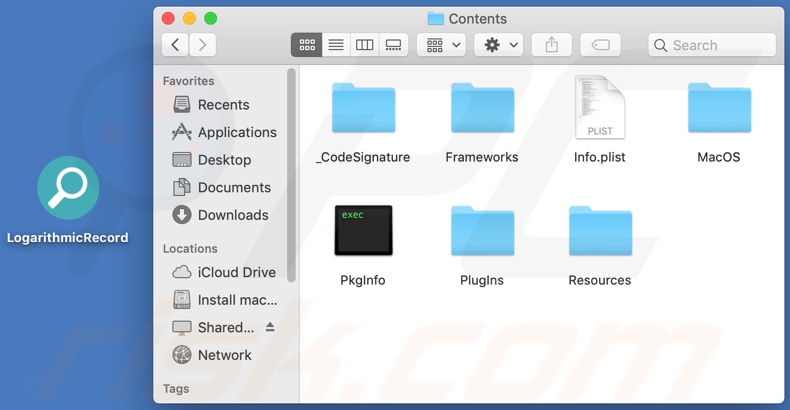Click the Edit Tags toolbar button

601,45
